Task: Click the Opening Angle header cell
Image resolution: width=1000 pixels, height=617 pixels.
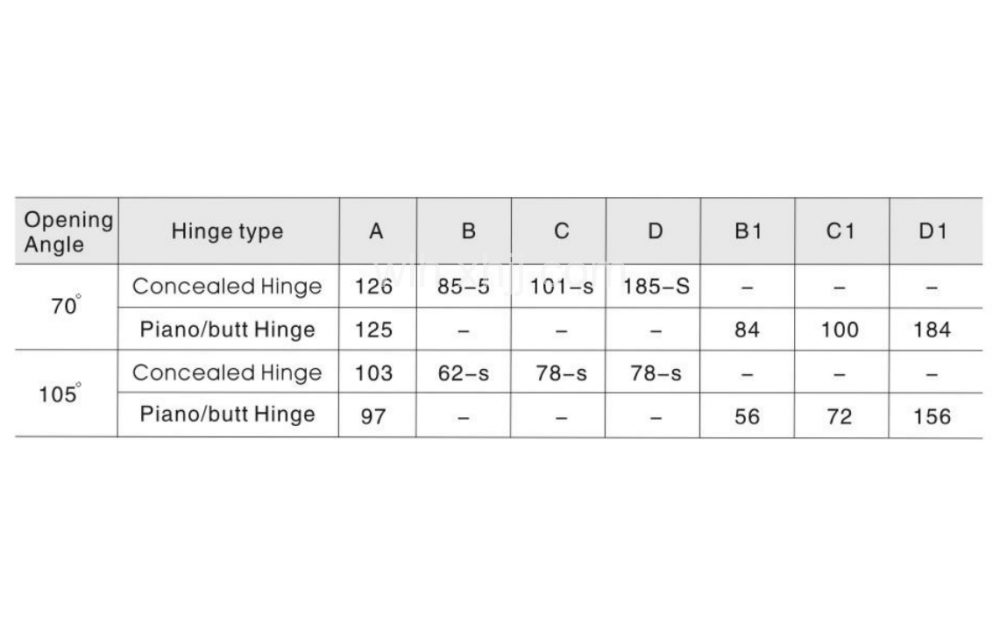Action: 66,231
